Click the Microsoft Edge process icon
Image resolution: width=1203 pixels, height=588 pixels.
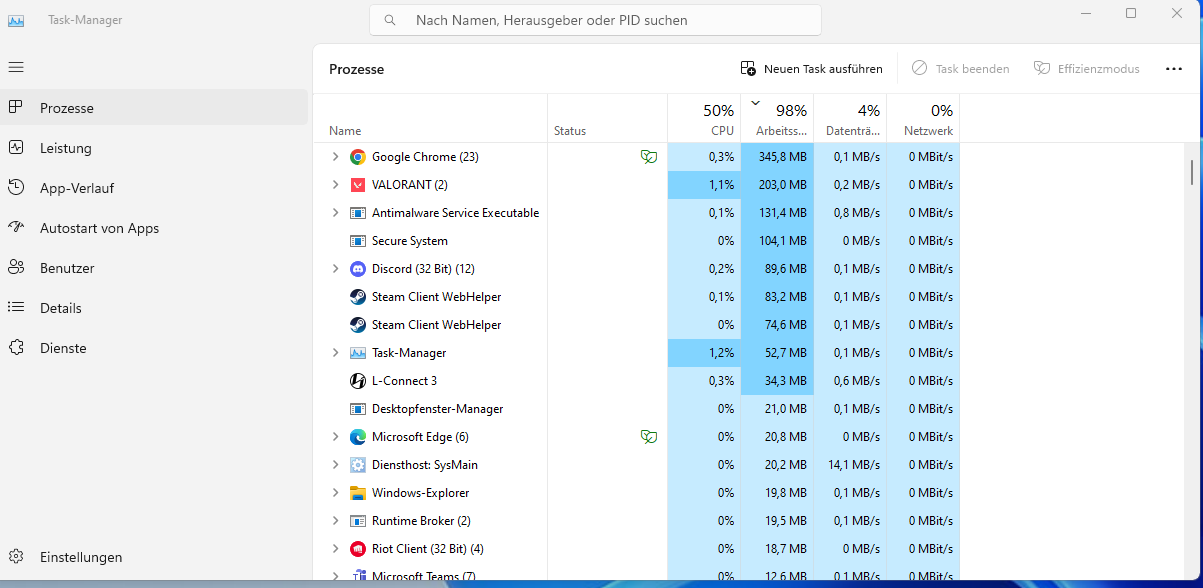[358, 437]
